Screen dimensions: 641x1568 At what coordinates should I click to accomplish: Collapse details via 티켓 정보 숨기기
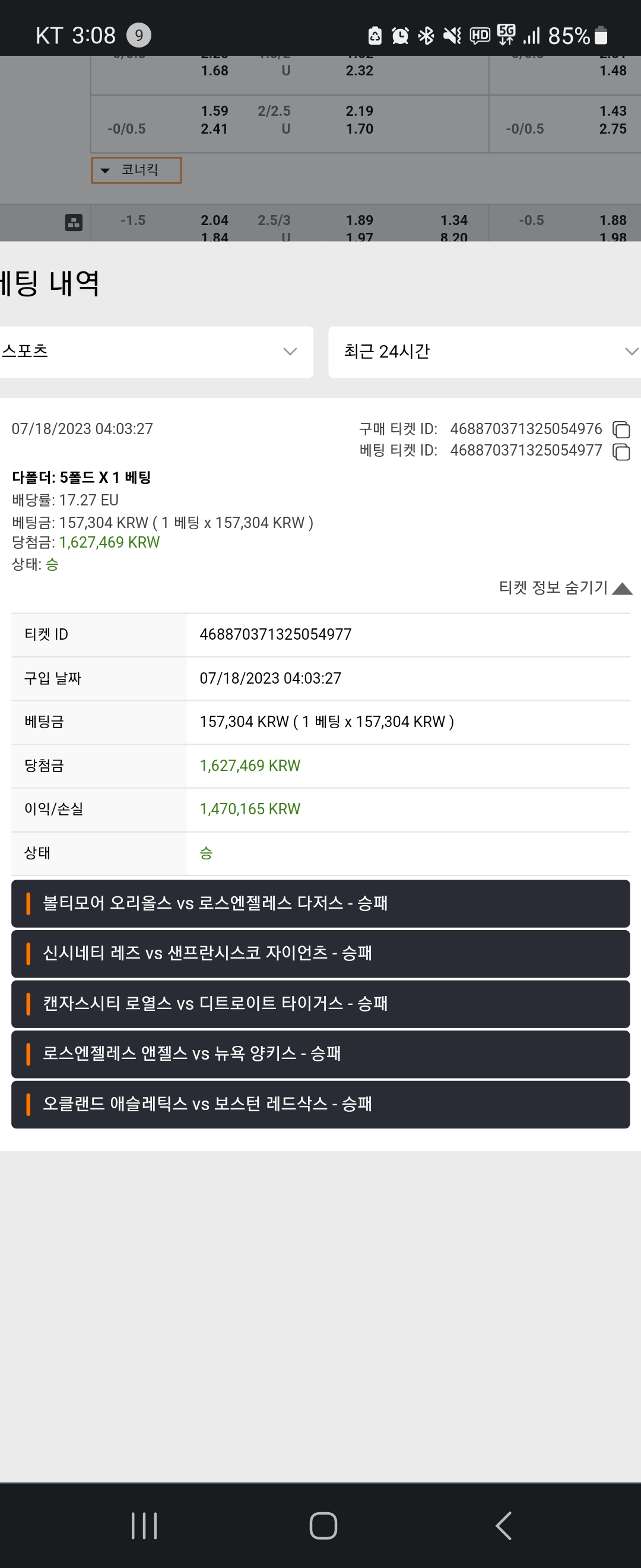[566, 587]
